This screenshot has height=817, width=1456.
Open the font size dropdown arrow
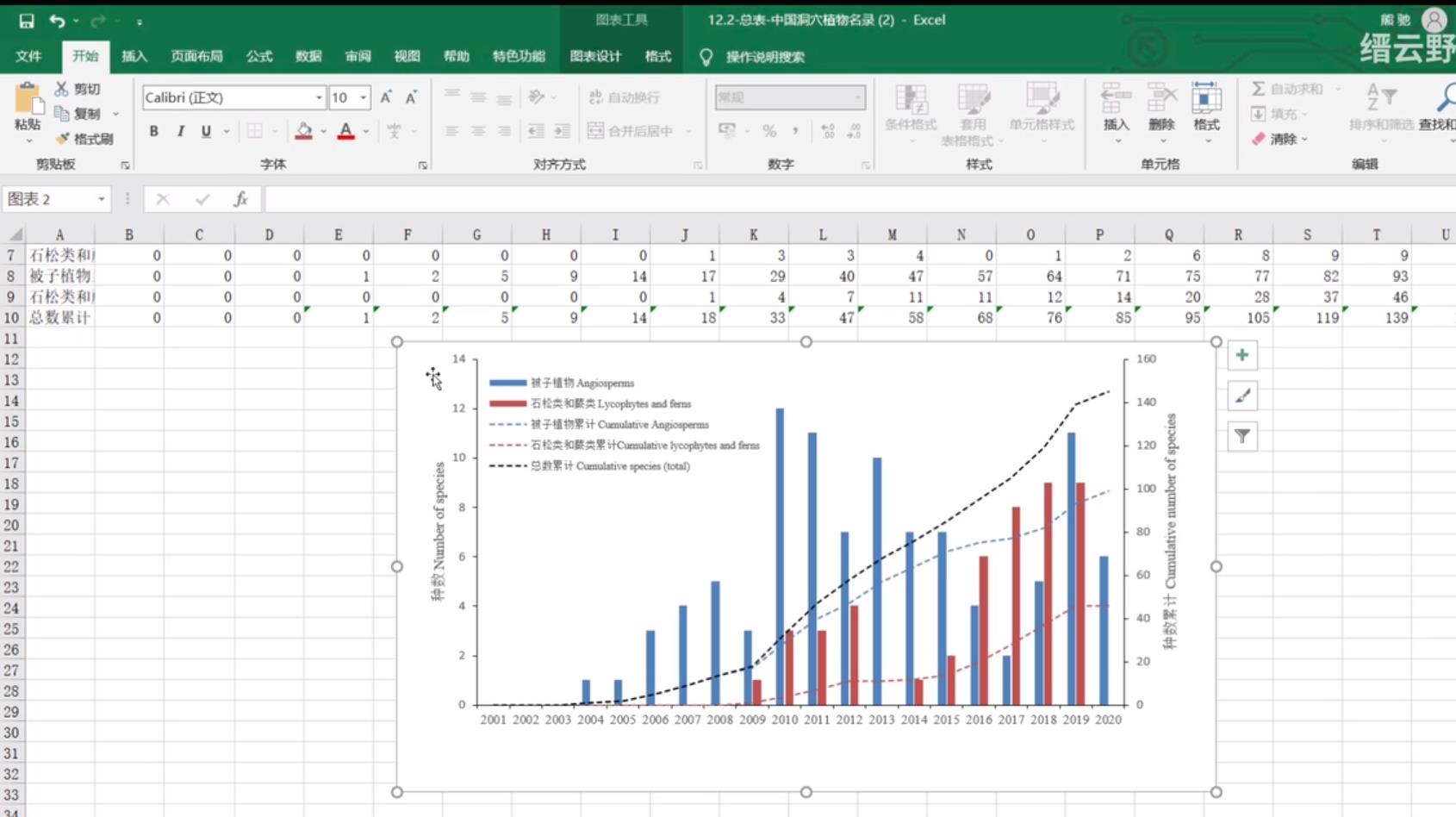[x=363, y=97]
